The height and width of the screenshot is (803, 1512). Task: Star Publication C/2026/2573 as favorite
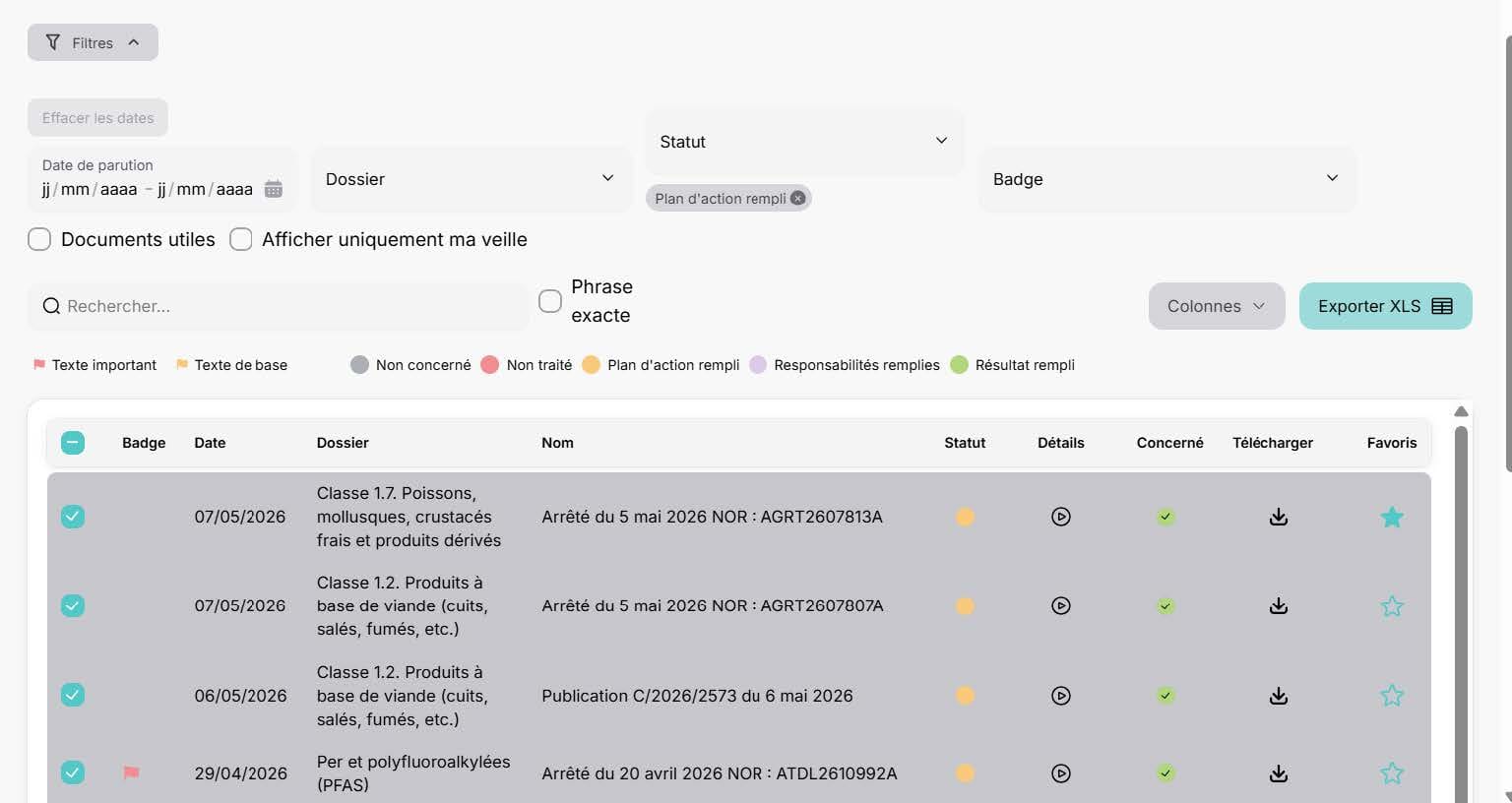(1392, 696)
